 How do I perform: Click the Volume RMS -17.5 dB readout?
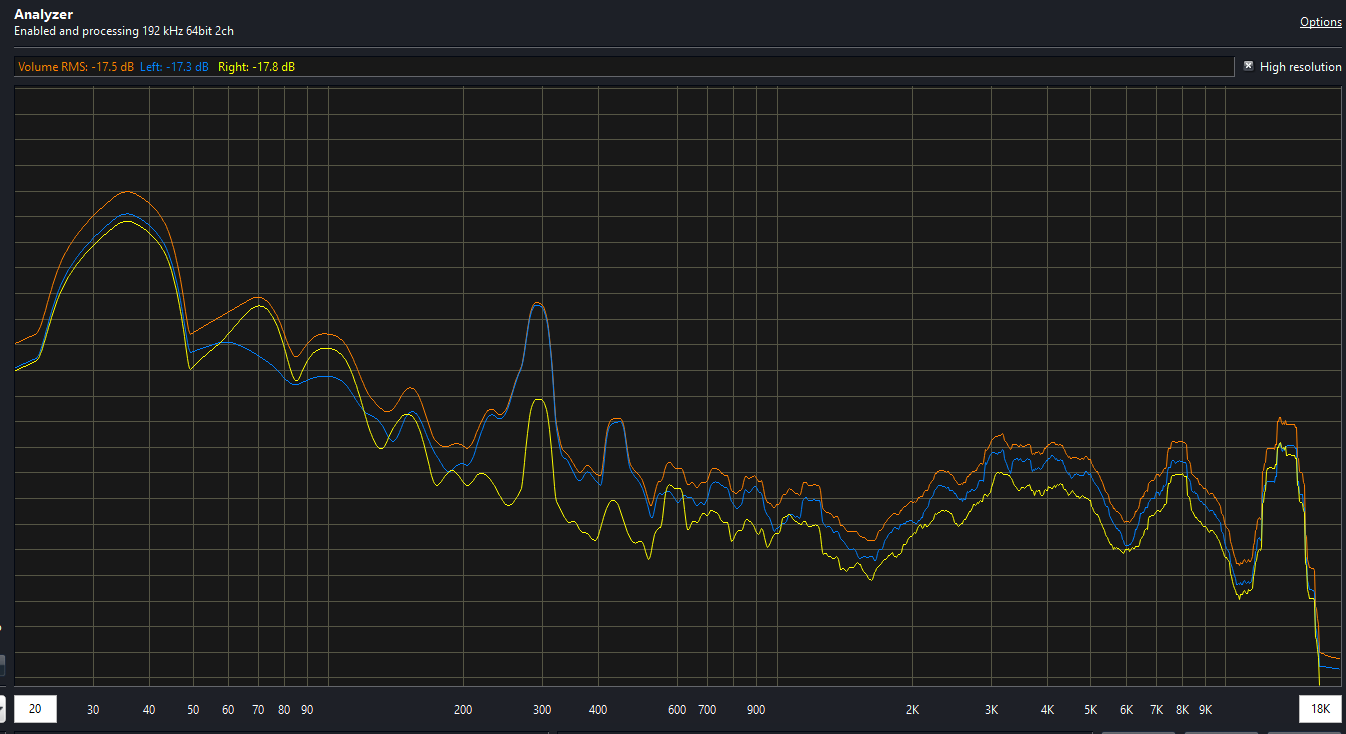pyautogui.click(x=76, y=67)
